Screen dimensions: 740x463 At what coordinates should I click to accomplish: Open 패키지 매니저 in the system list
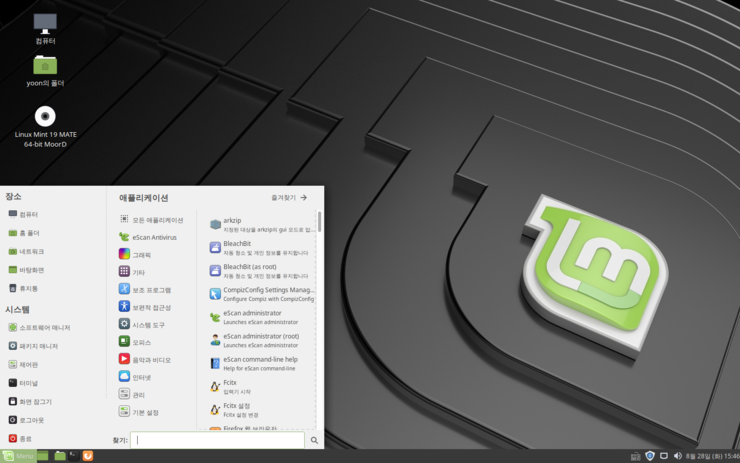(x=33, y=346)
